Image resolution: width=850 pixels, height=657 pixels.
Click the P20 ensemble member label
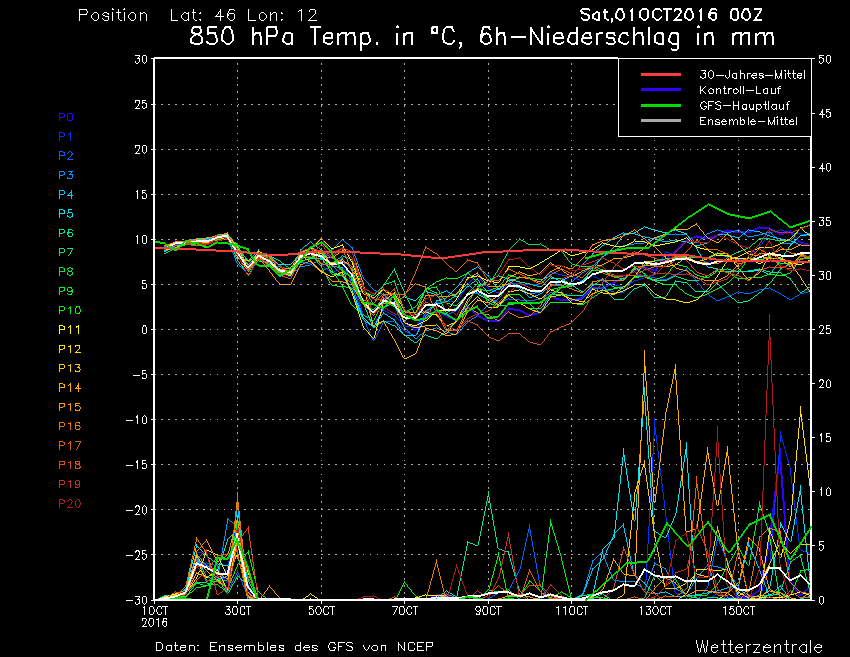pos(69,503)
